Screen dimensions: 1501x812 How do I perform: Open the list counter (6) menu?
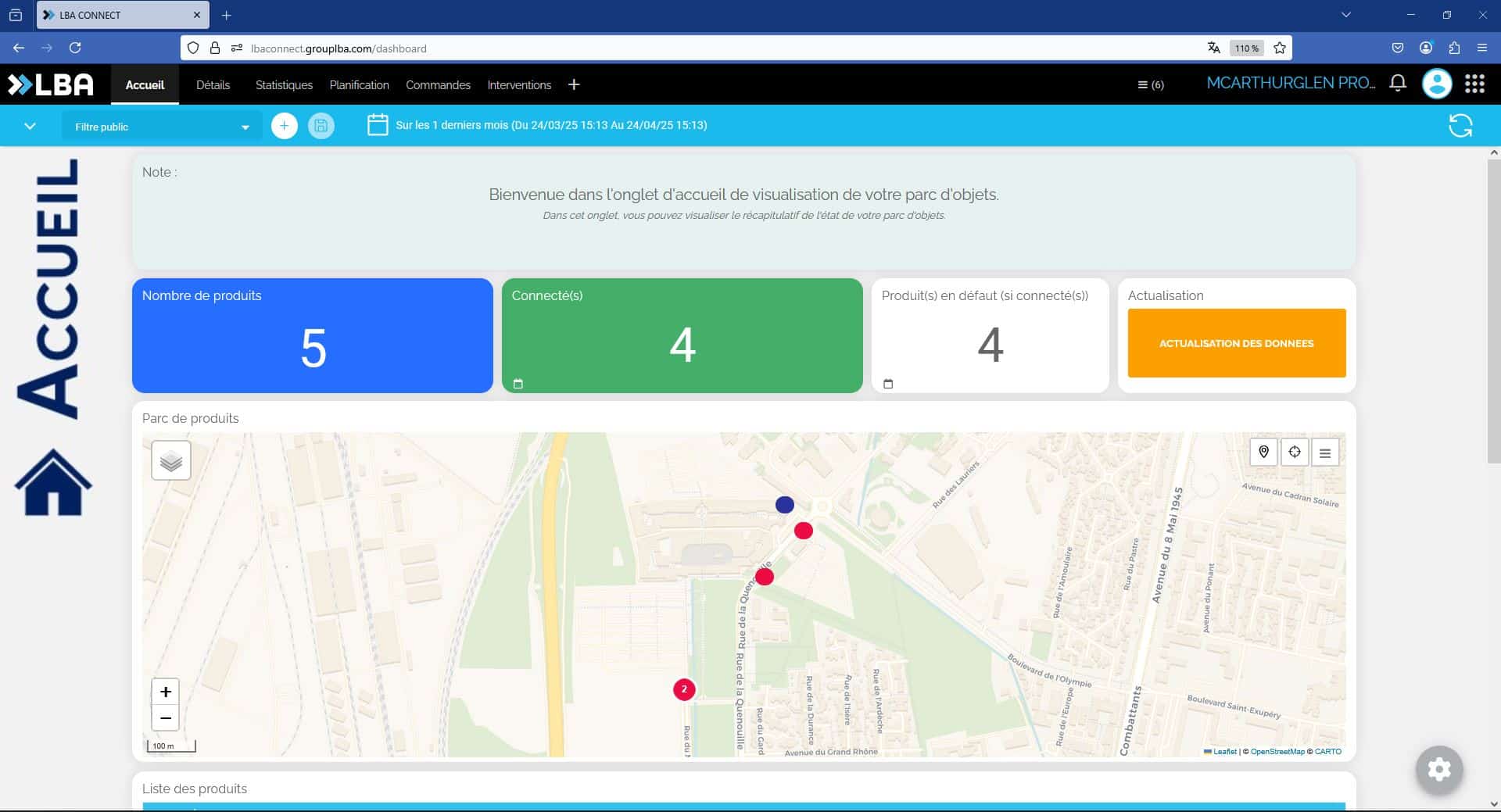1150,84
